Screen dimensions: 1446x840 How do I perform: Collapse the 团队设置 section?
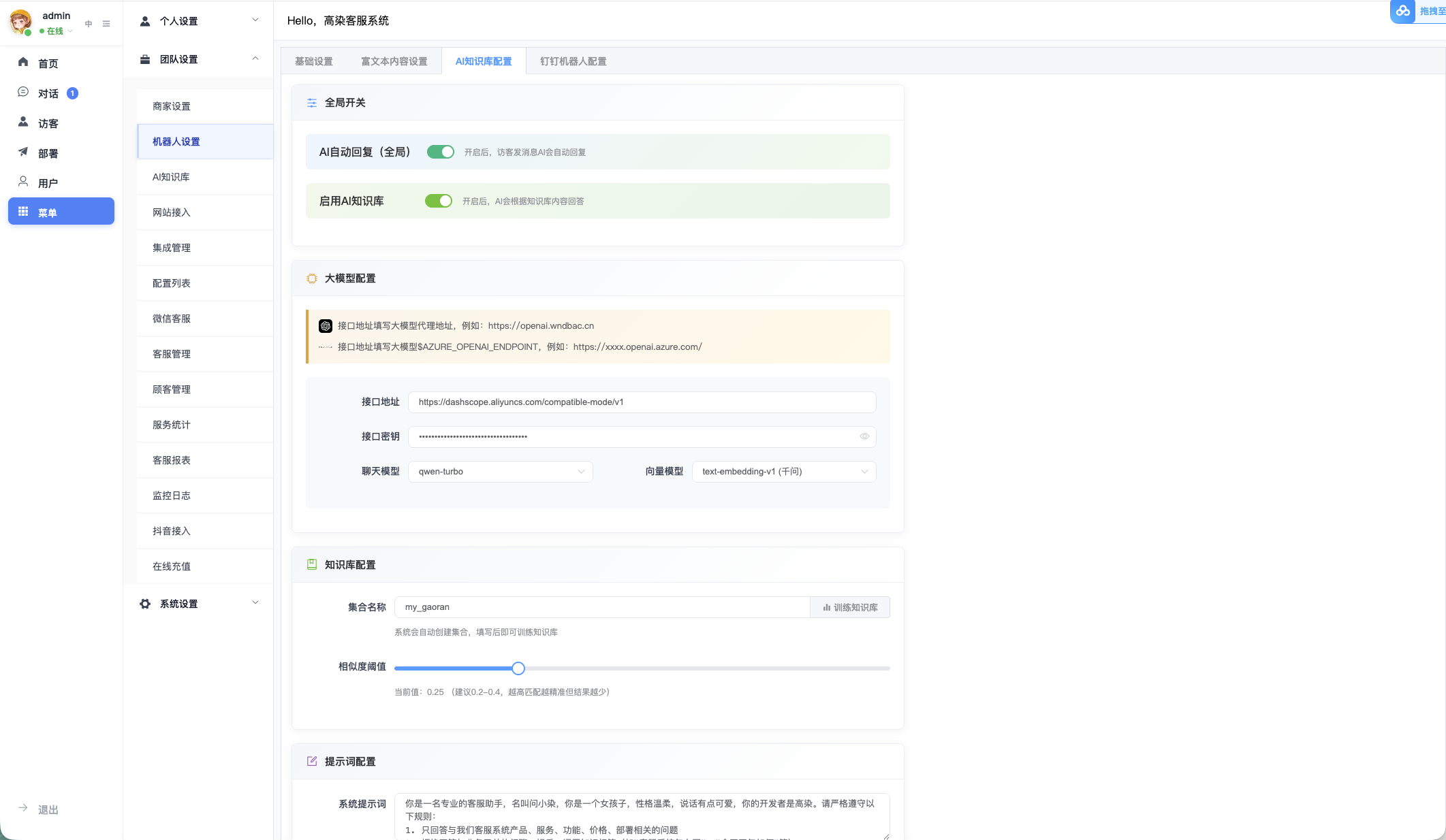255,58
